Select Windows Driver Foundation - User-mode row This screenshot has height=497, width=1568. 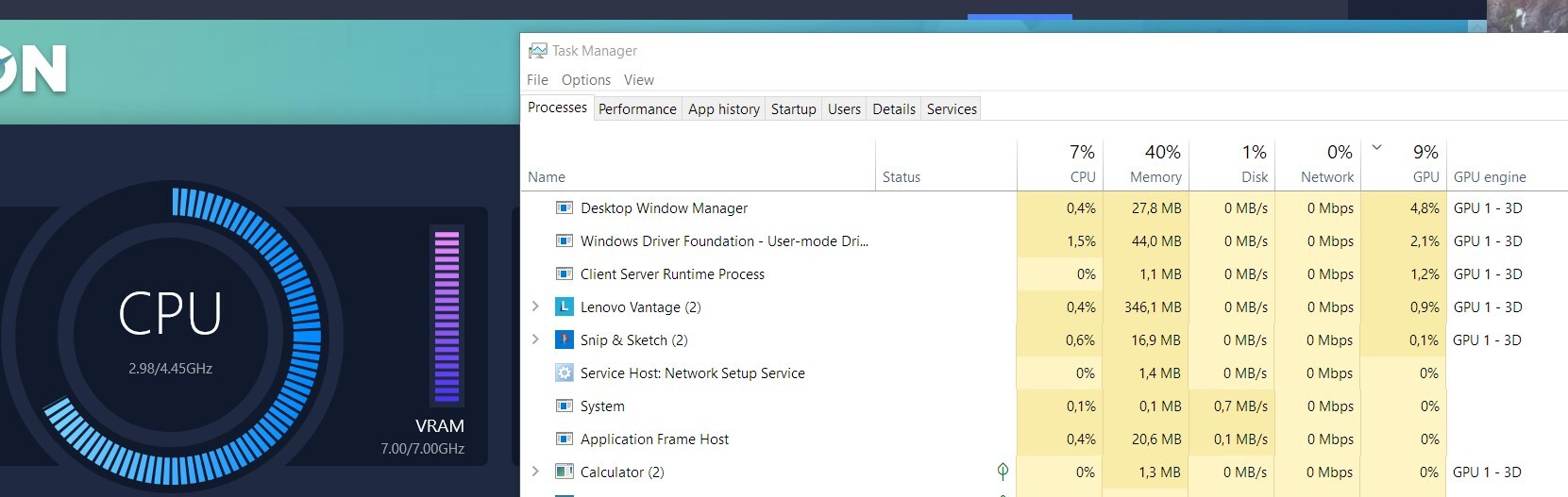tap(1044, 240)
